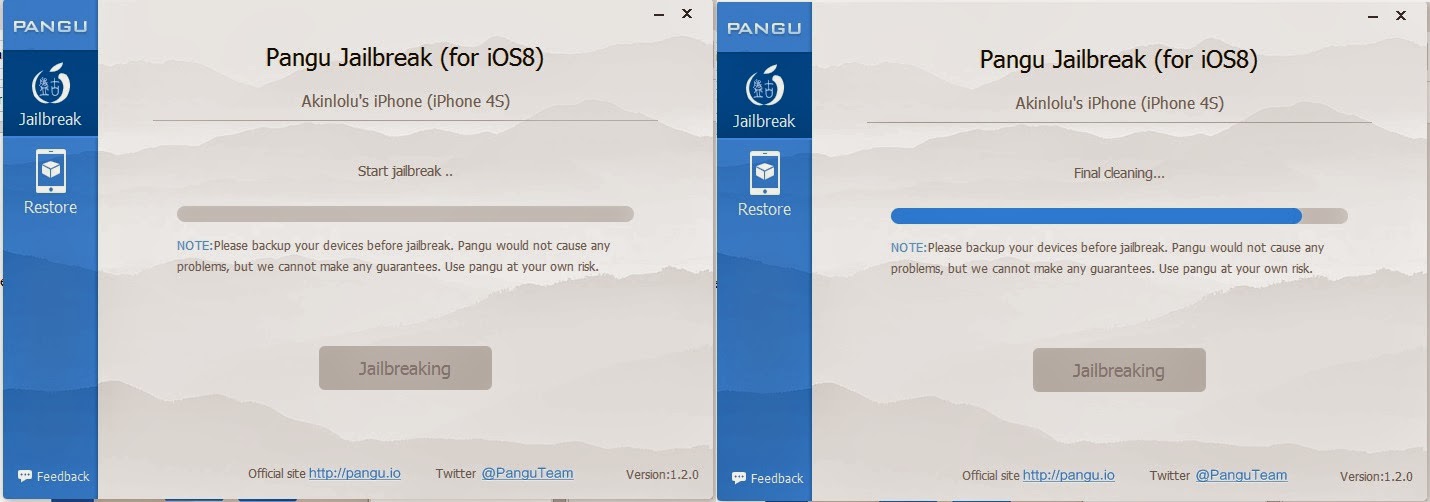Click empty progress bar in left window

point(405,213)
